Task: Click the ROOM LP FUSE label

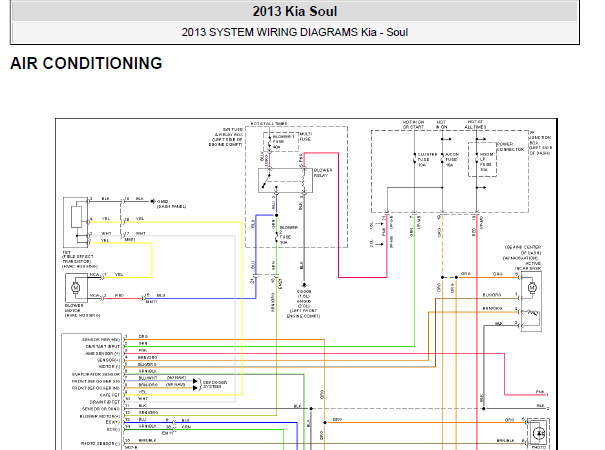Action: click(486, 162)
